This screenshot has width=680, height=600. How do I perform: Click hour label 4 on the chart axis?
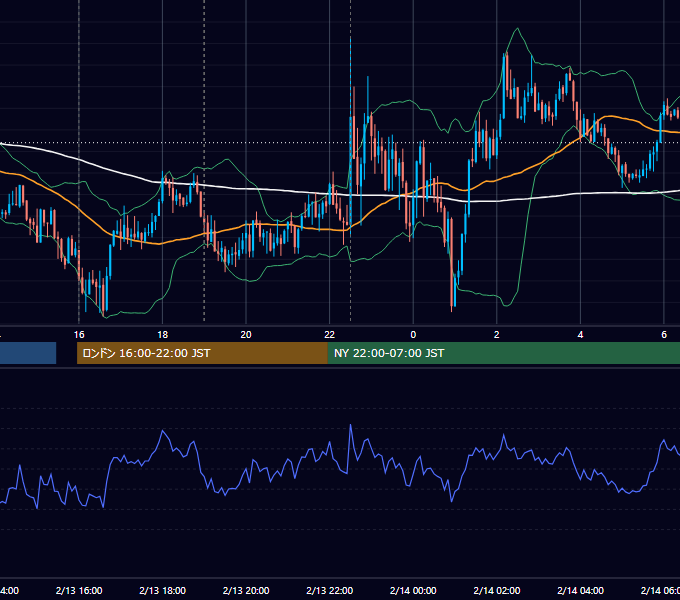point(580,335)
